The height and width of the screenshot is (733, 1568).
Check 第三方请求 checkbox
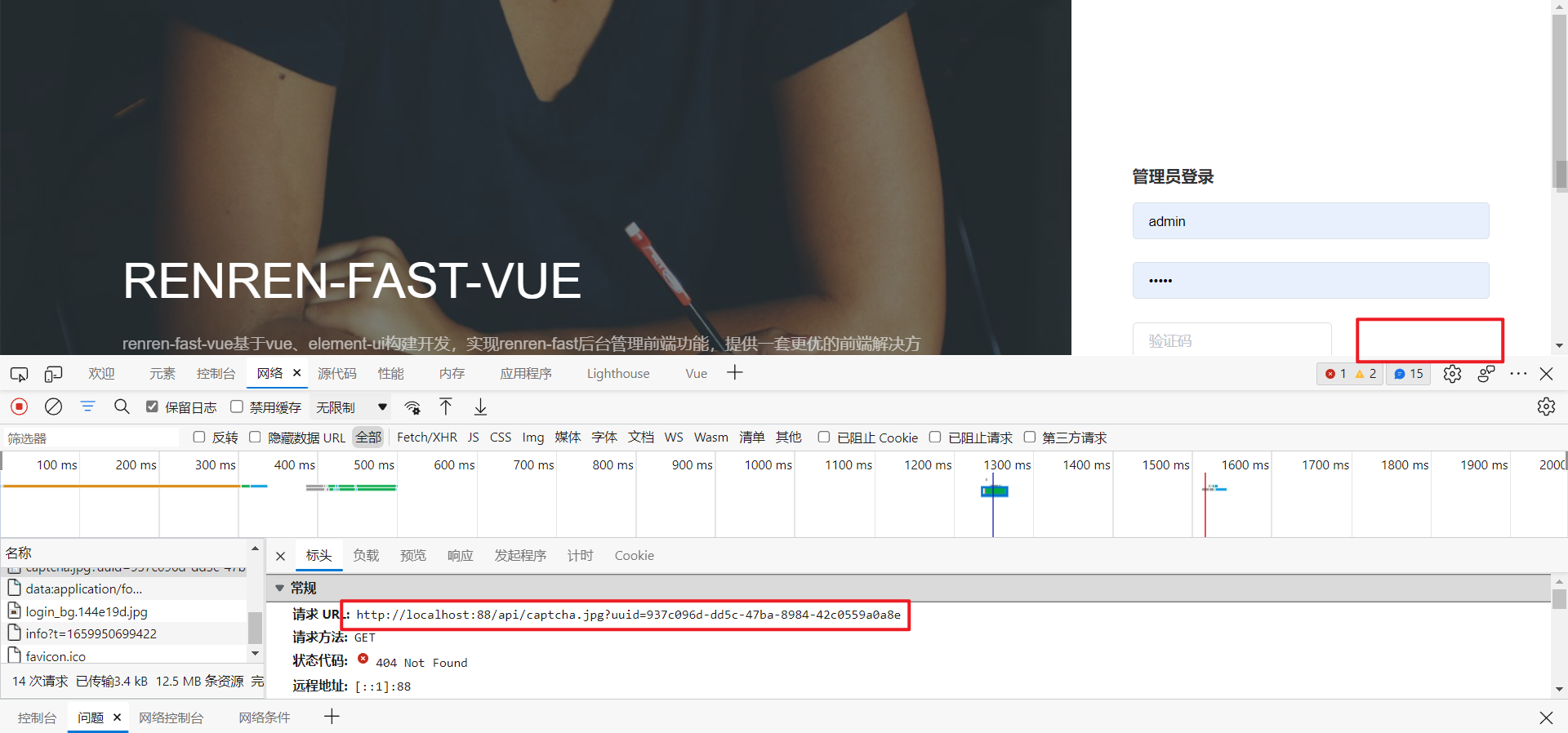tap(1030, 438)
